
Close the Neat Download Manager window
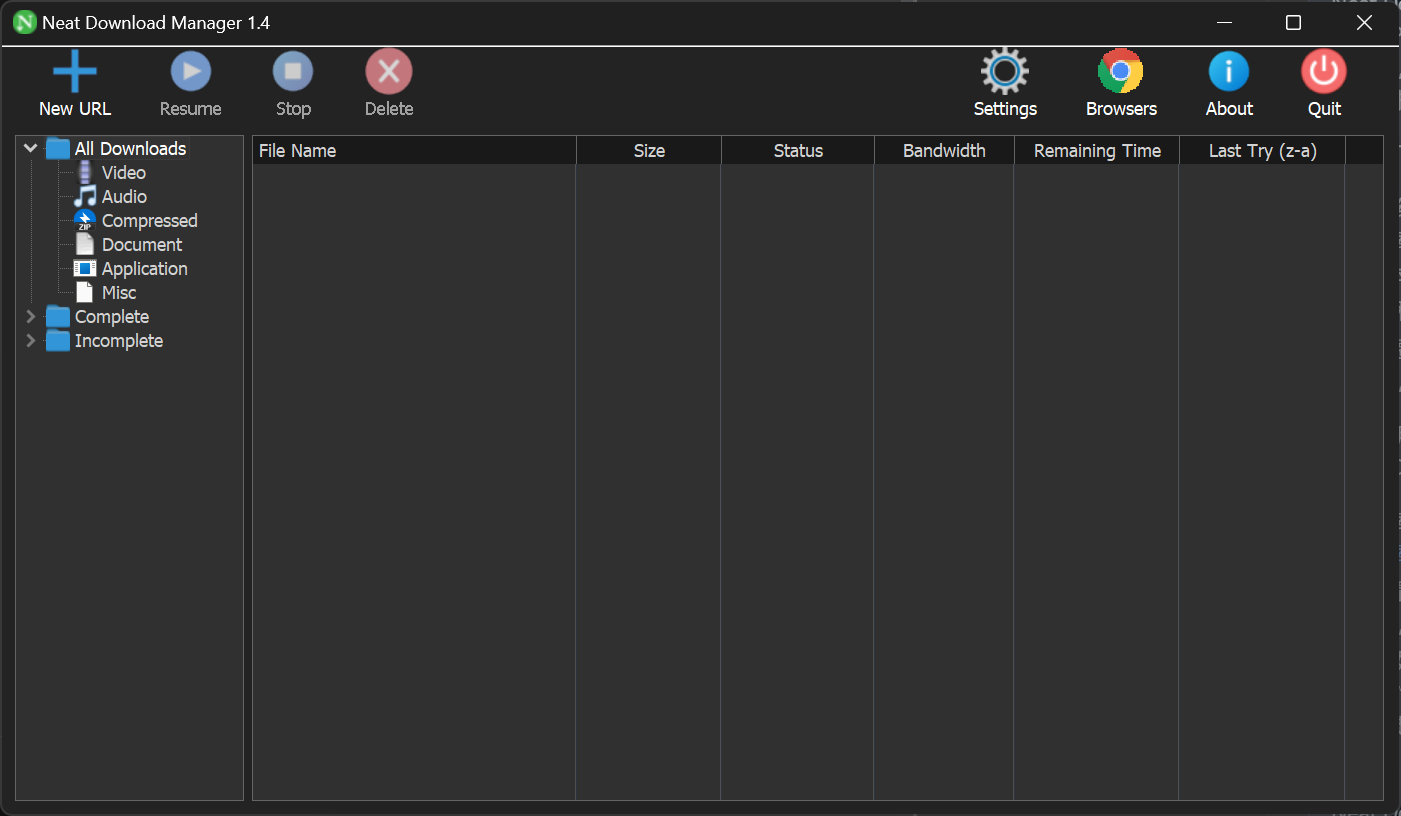pos(1364,23)
